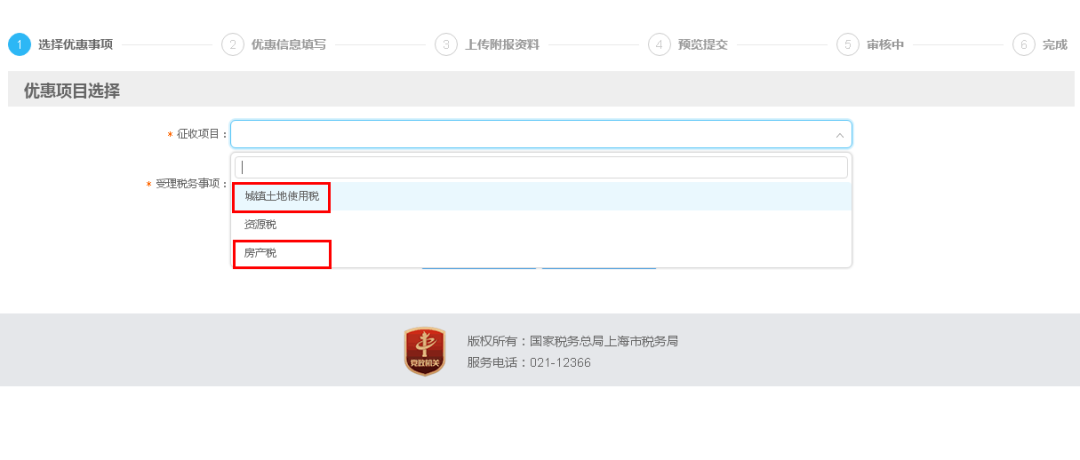Collapse the 征收项目 dropdown using its arrow

pyautogui.click(x=839, y=135)
